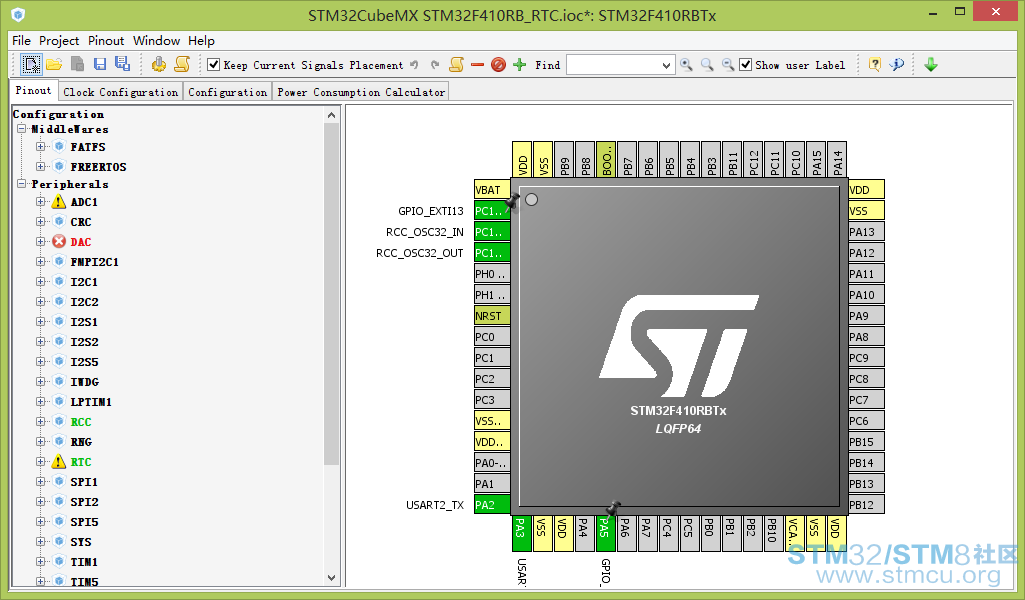Expand the RTC tree node
The width and height of the screenshot is (1025, 600).
click(x=41, y=461)
